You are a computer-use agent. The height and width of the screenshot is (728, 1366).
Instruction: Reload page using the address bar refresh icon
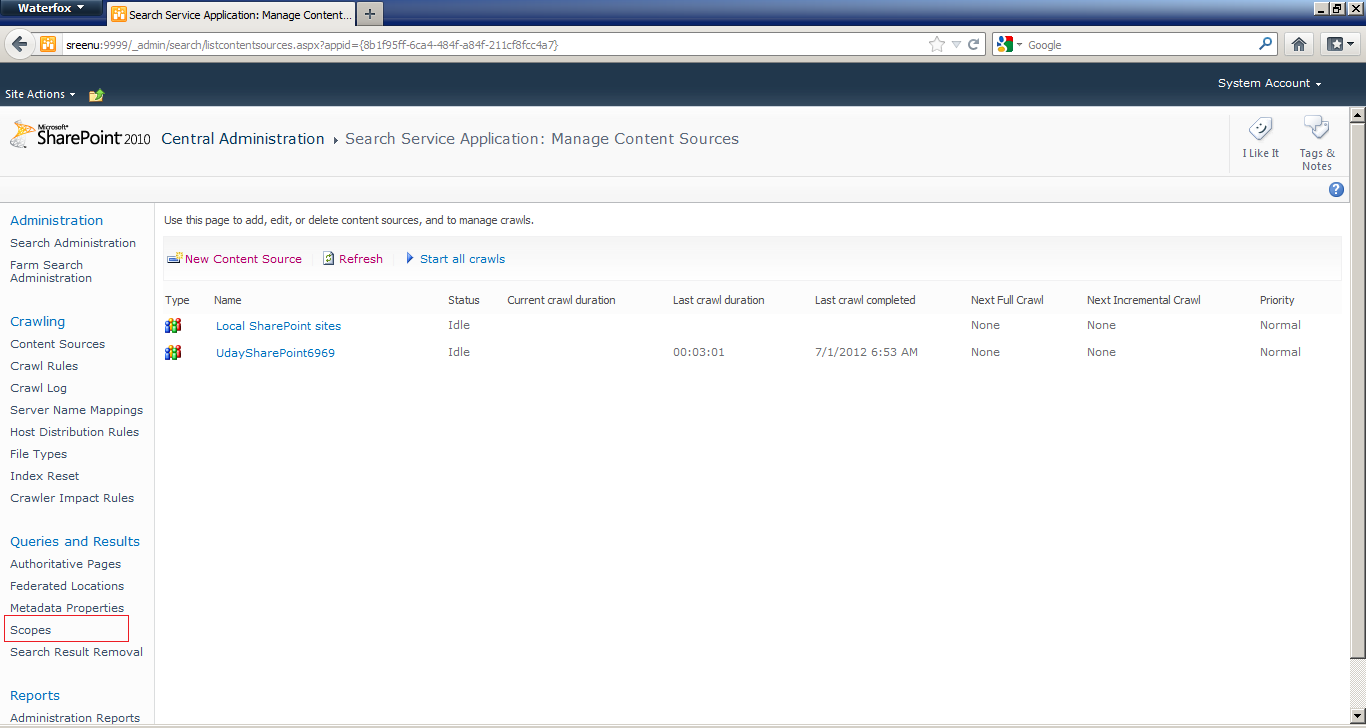973,44
